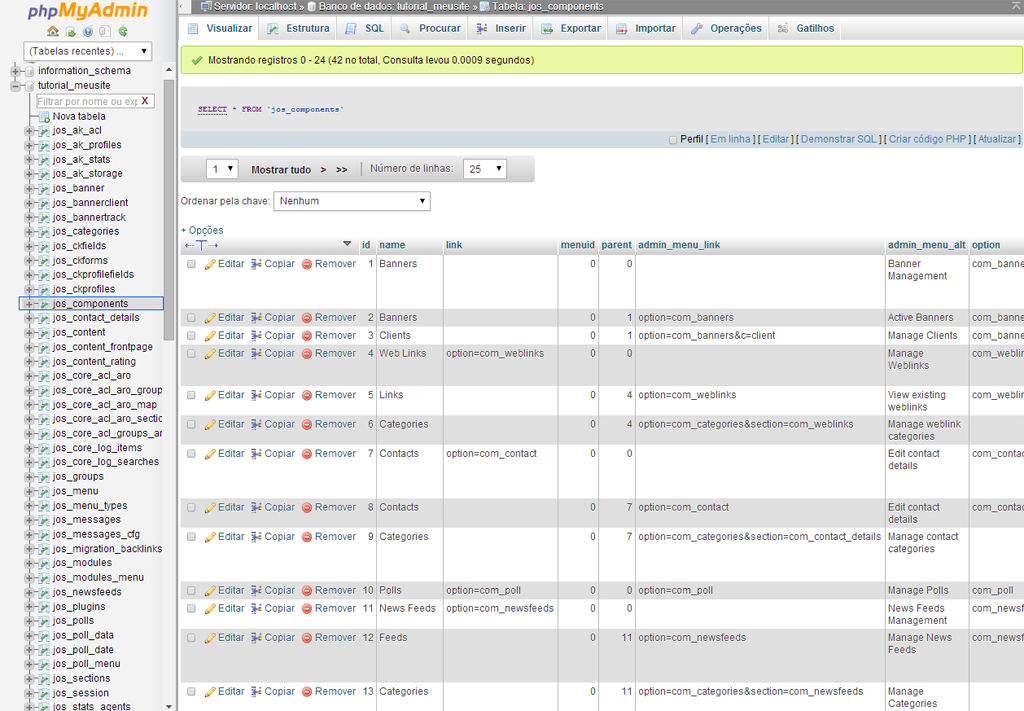Image resolution: width=1024 pixels, height=711 pixels.
Task: Click the Exportar tab icon
Action: coord(547,29)
